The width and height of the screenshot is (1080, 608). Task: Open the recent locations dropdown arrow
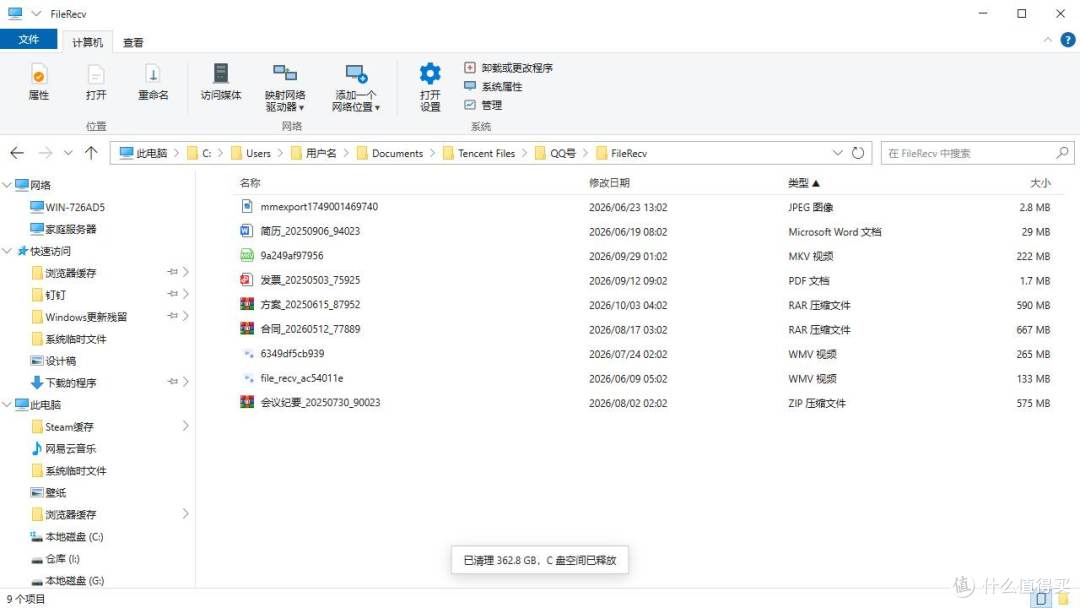(68, 153)
